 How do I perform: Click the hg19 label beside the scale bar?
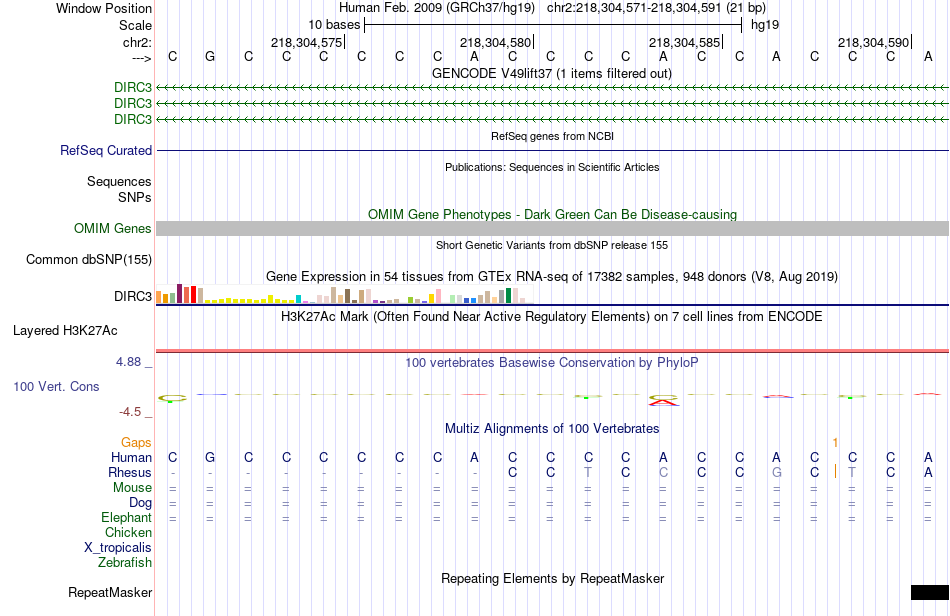(x=765, y=25)
